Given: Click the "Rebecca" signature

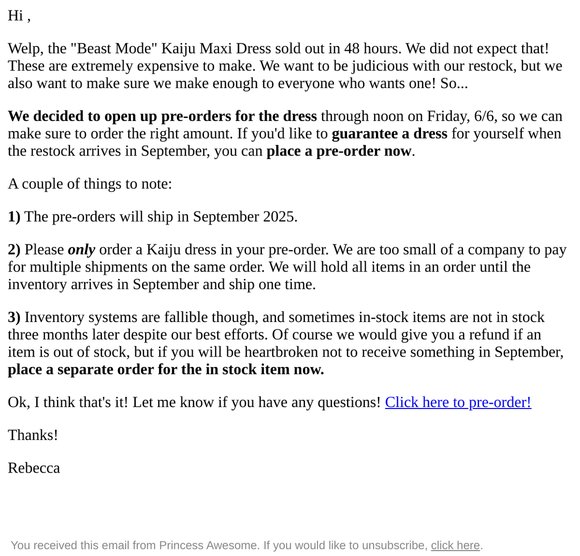Looking at the screenshot, I should (x=34, y=468).
